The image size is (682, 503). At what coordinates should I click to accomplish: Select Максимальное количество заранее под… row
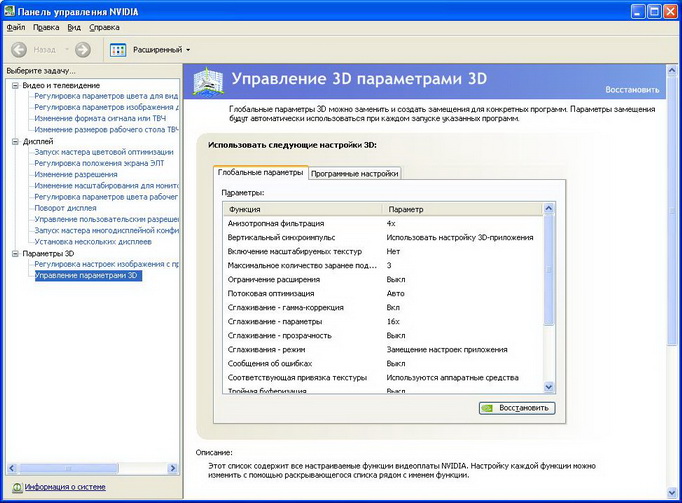click(383, 265)
